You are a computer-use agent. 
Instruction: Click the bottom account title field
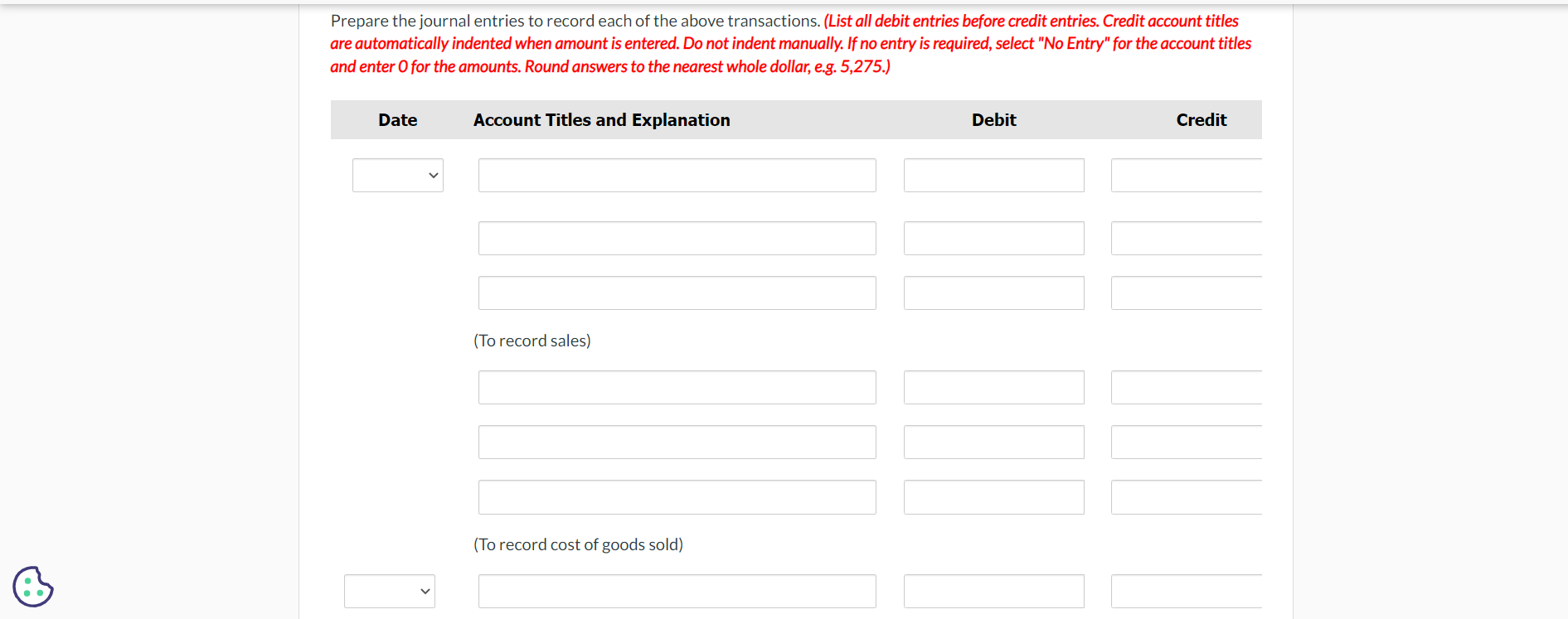tap(677, 591)
